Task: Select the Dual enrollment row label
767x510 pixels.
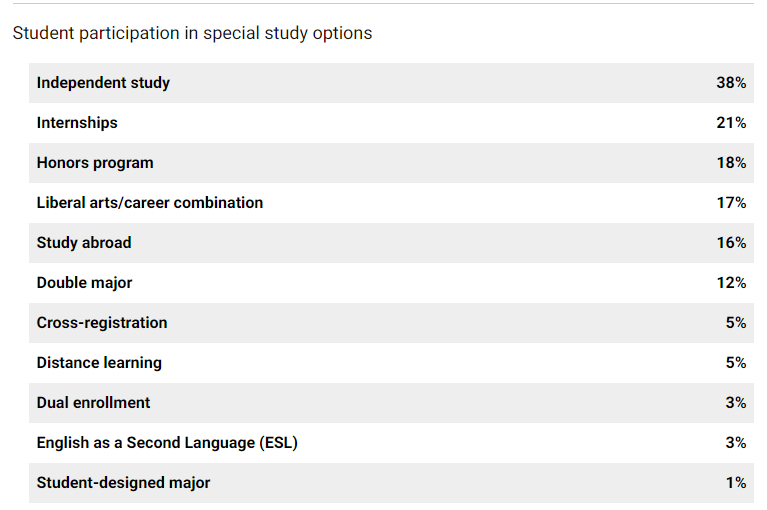Action: pos(93,403)
